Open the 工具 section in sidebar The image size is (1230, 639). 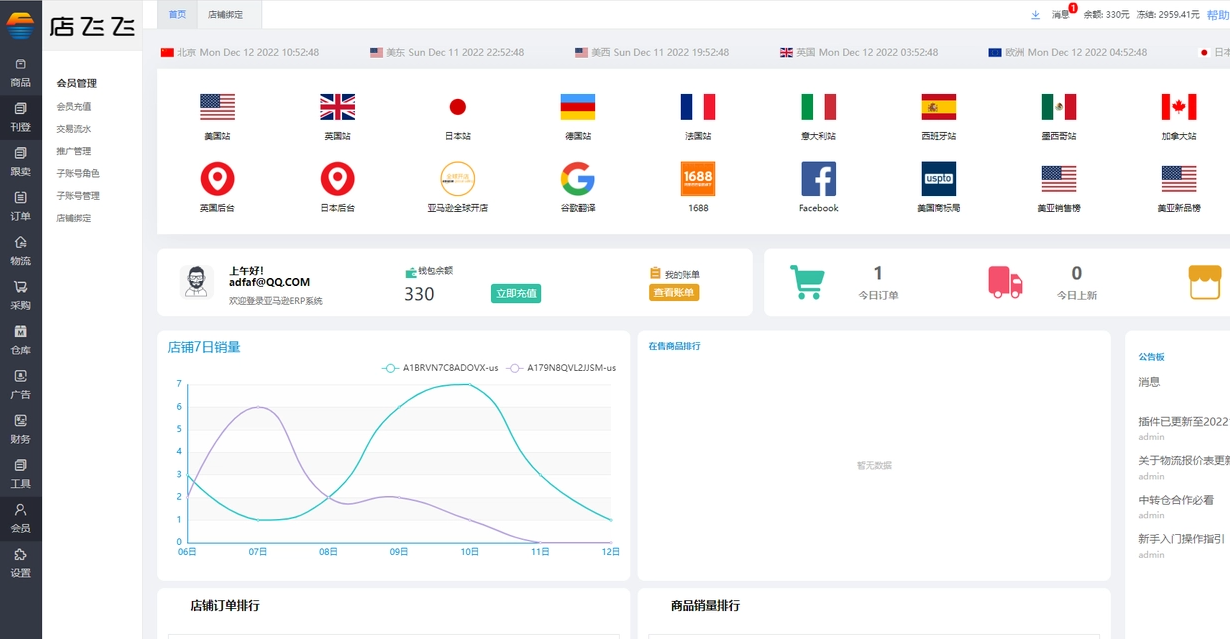(x=20, y=473)
